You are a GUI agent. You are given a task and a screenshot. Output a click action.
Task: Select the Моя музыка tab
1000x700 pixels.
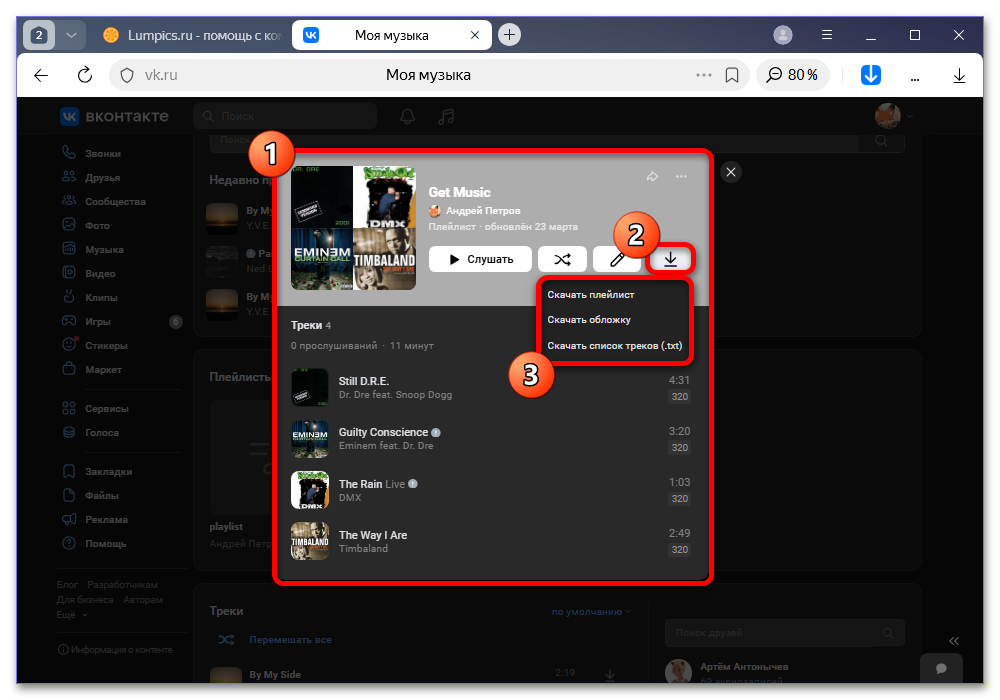pyautogui.click(x=391, y=35)
